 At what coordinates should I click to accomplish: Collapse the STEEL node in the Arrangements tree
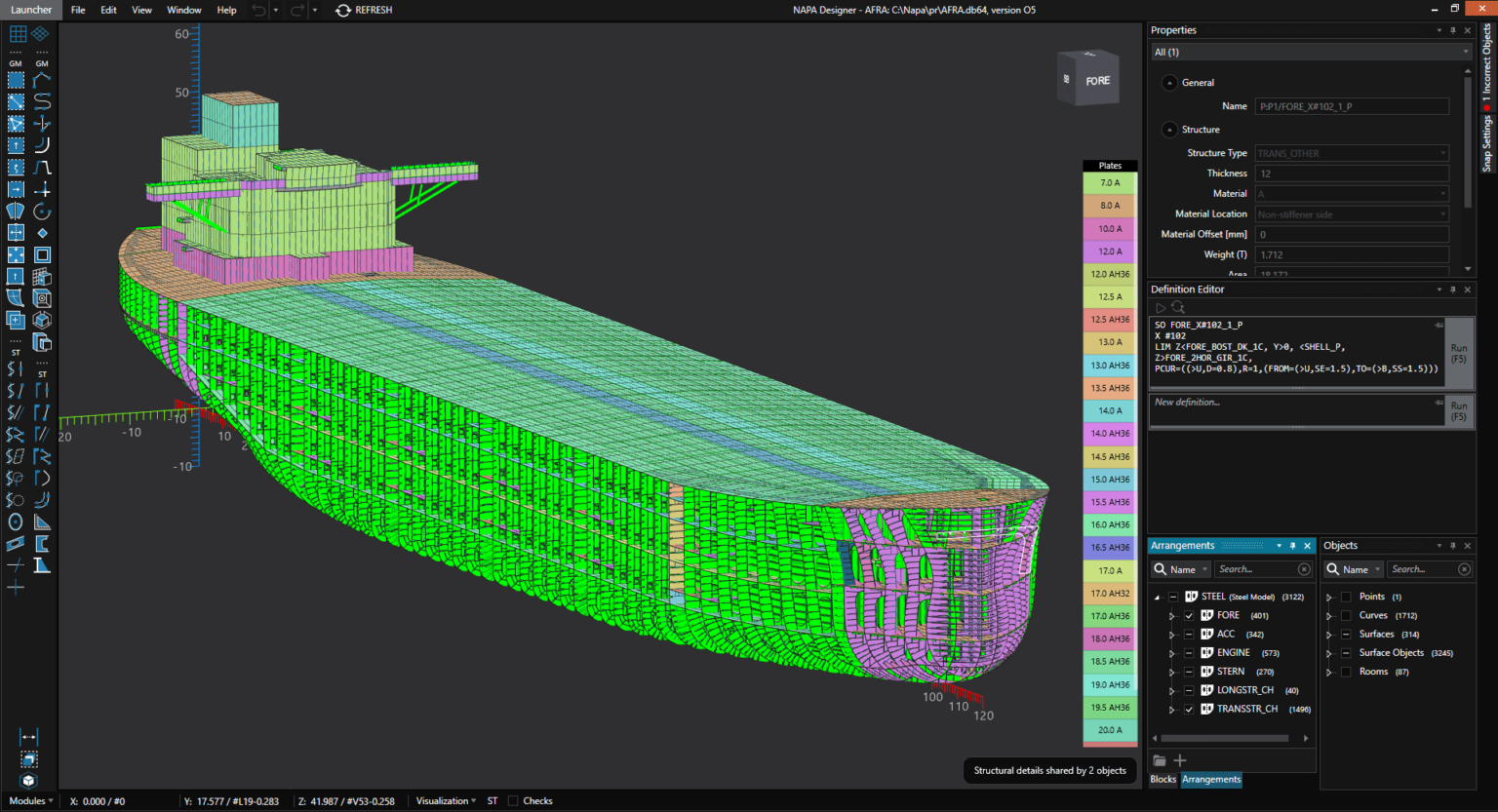1156,597
